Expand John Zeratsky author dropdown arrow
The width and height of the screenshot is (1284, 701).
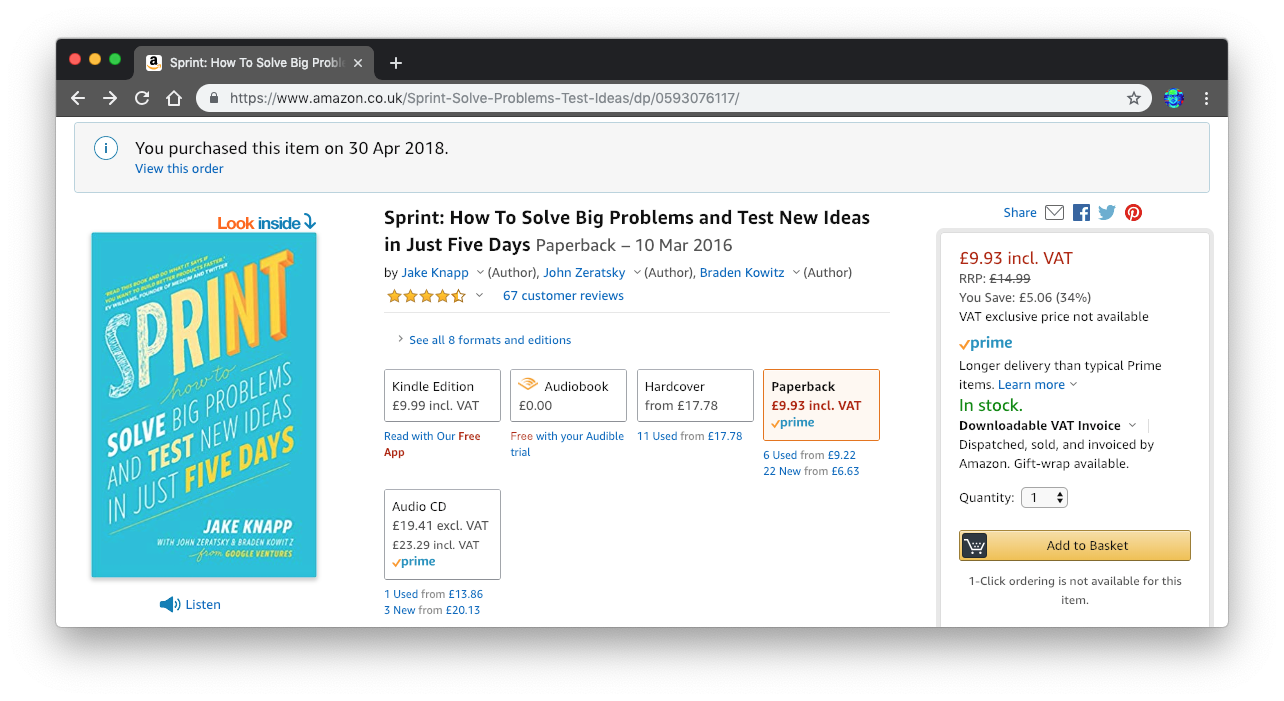click(637, 272)
